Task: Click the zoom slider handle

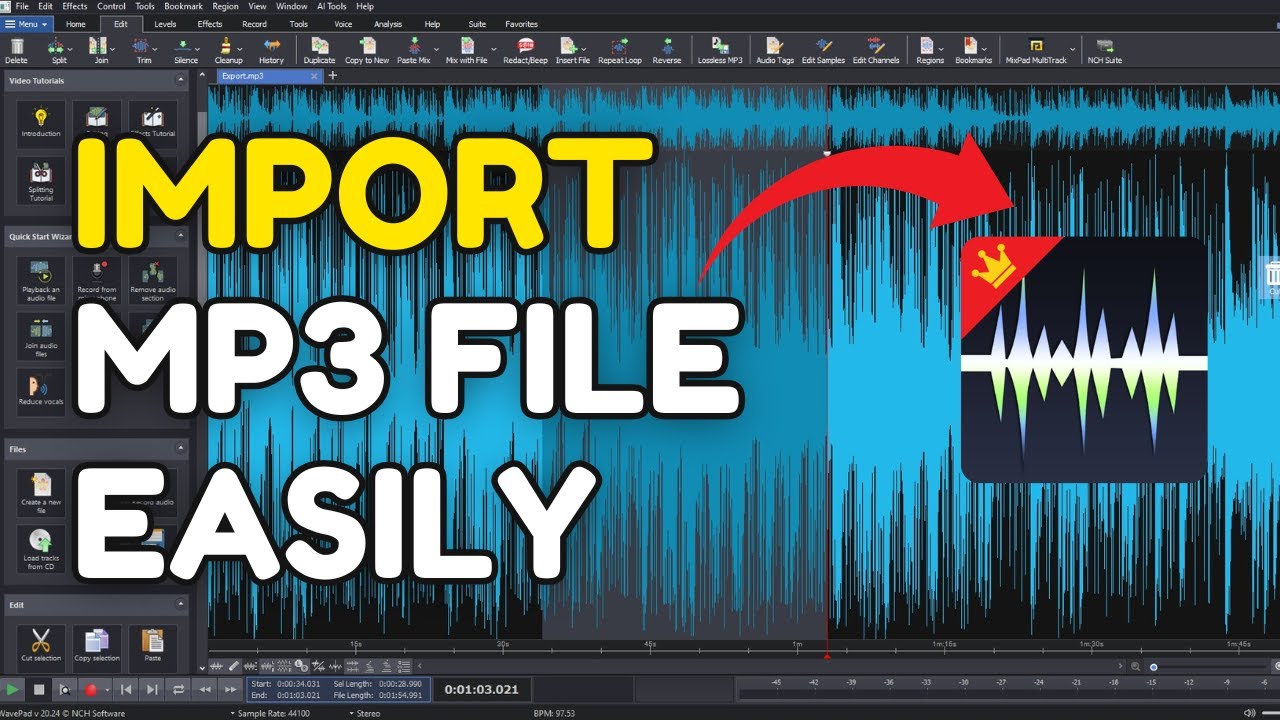Action: pyautogui.click(x=1153, y=666)
